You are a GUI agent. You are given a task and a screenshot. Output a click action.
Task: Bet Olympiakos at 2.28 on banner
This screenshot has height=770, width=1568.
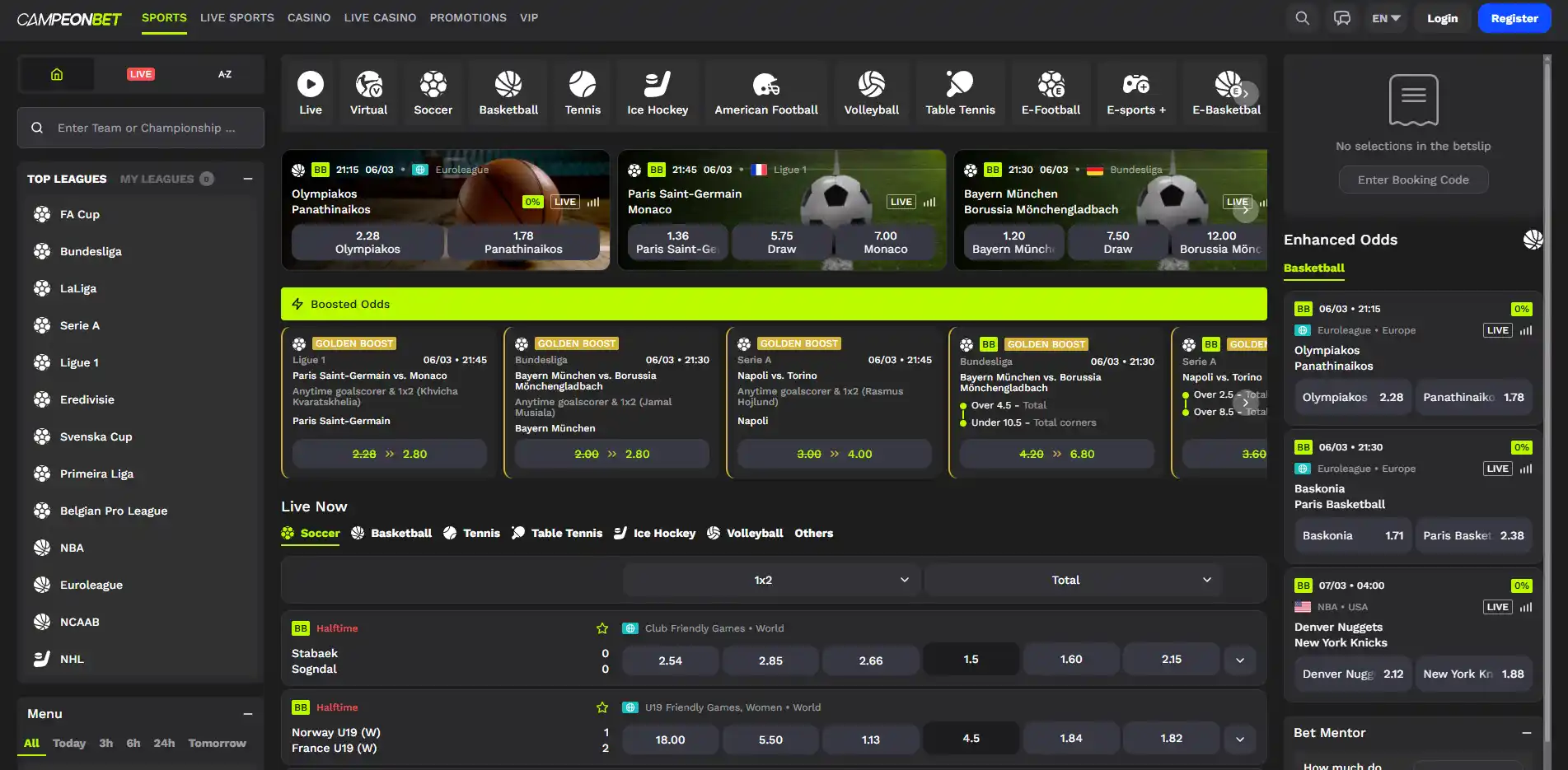click(367, 242)
